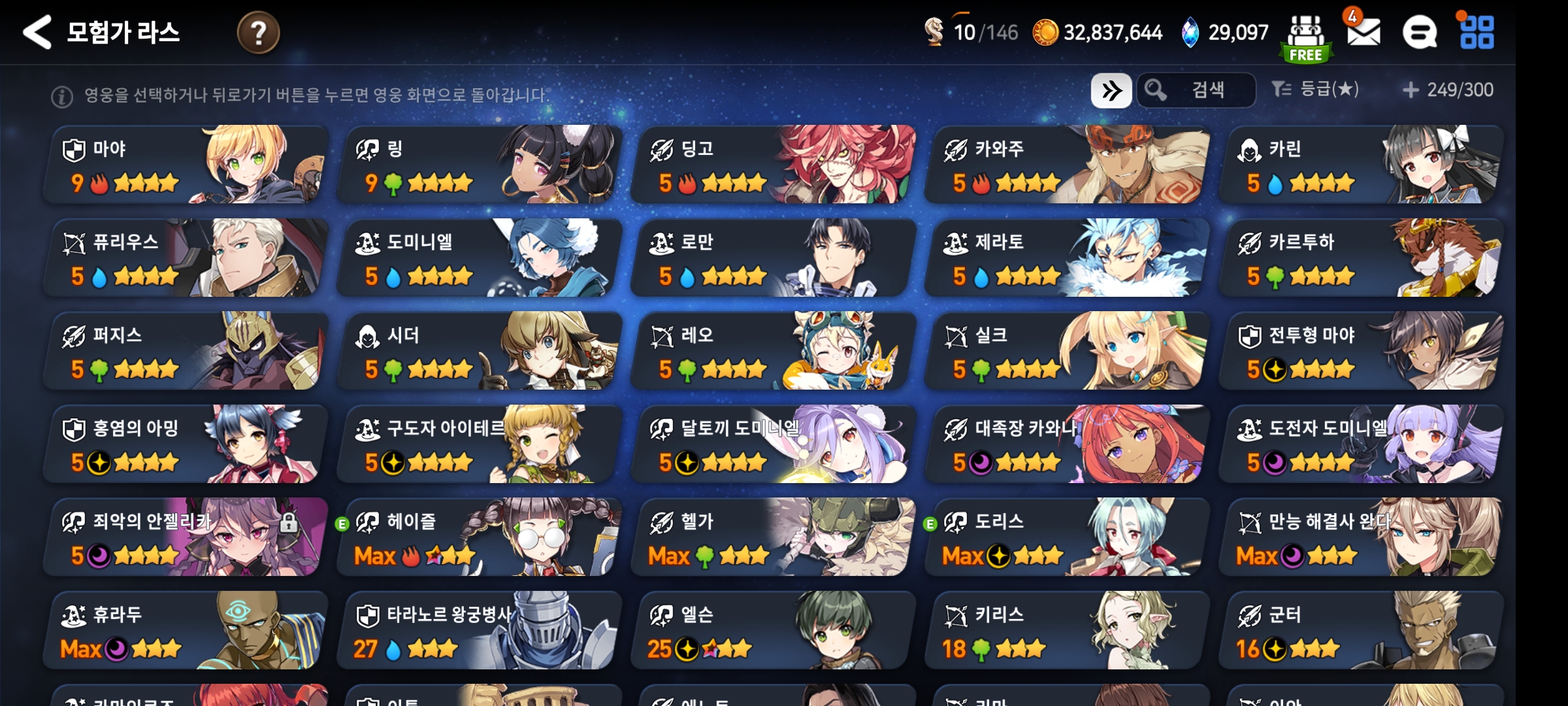This screenshot has width=1568, height=706.
Task: Tap the back arrow beside 모험가 라스
Action: click(37, 32)
